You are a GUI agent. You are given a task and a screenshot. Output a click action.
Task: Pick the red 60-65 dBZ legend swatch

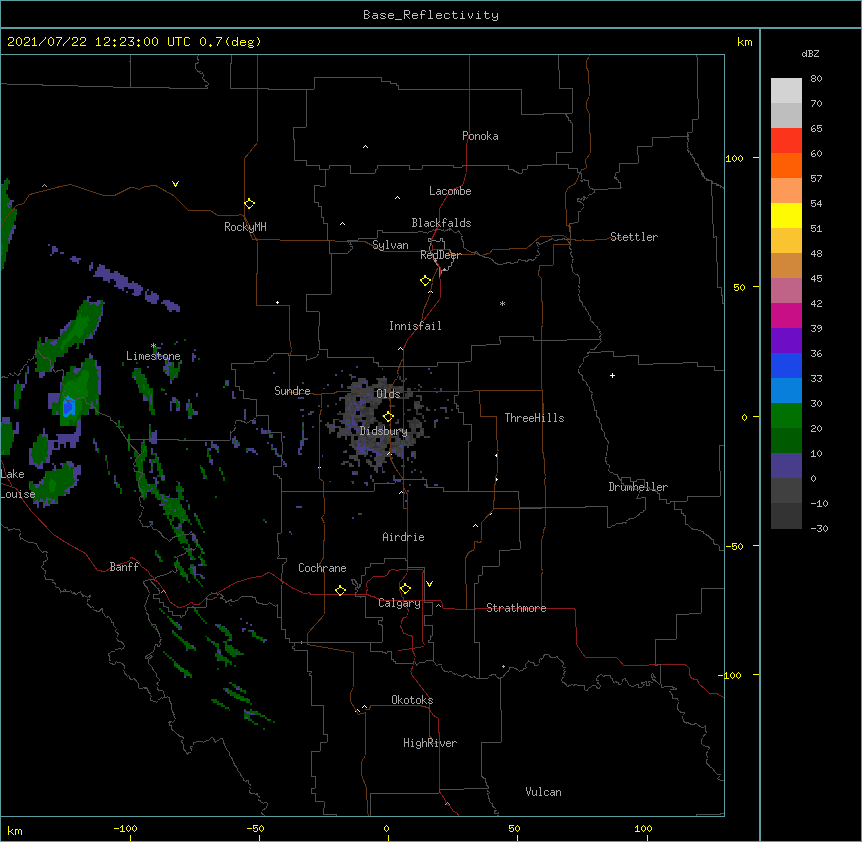point(786,140)
